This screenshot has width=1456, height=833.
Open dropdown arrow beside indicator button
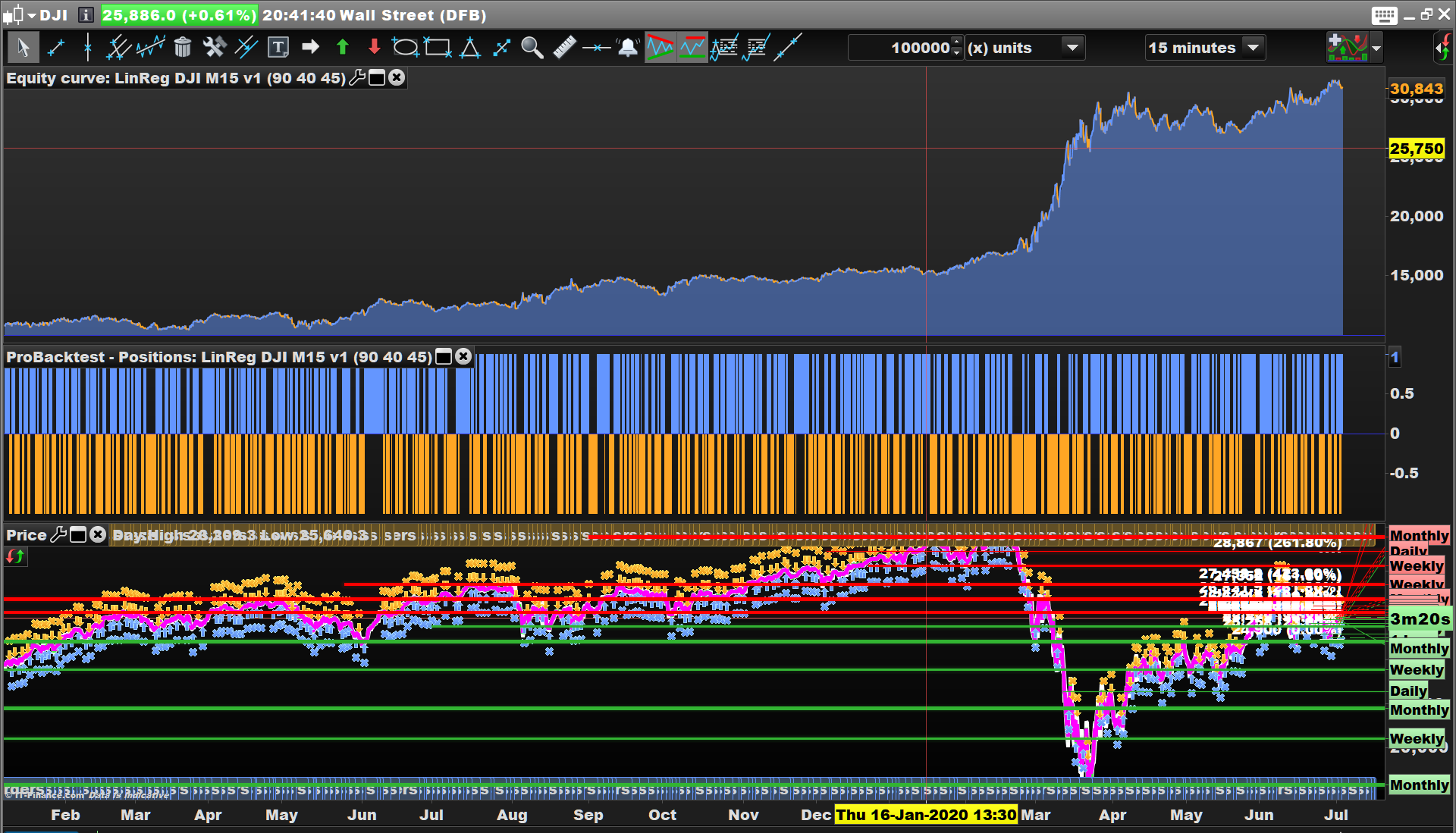pos(1376,49)
